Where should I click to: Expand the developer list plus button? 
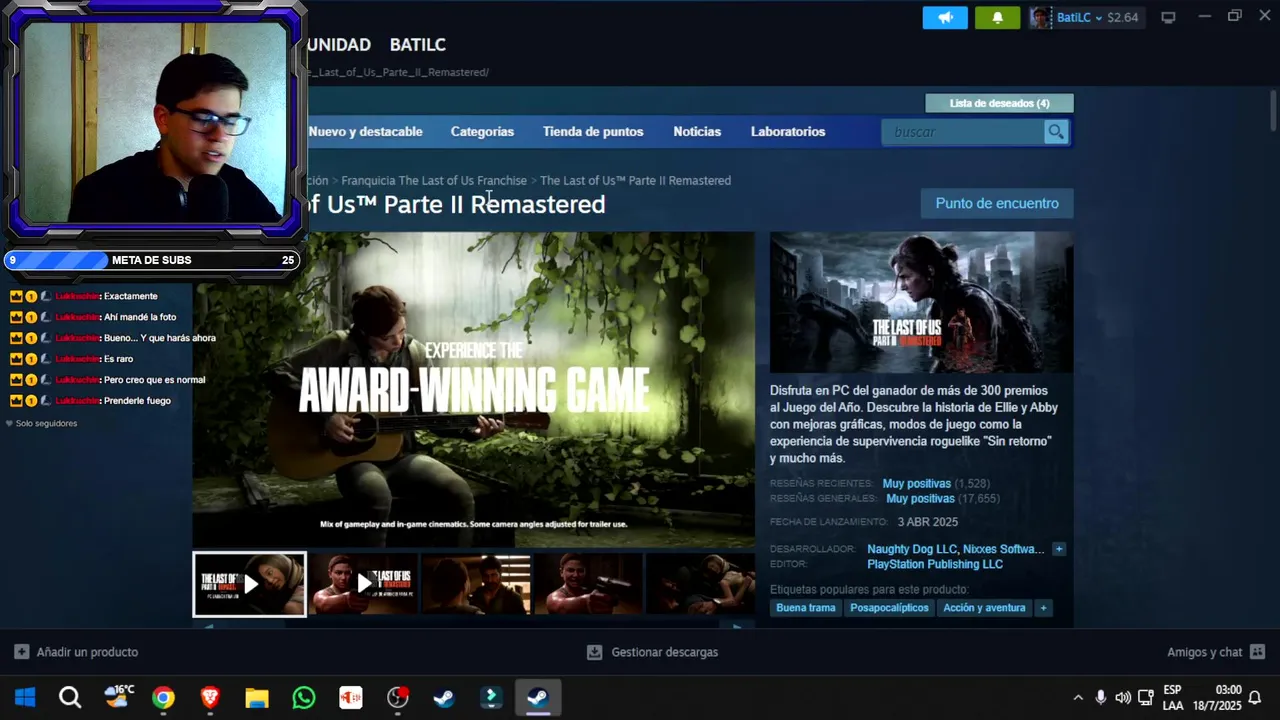pyautogui.click(x=1059, y=549)
